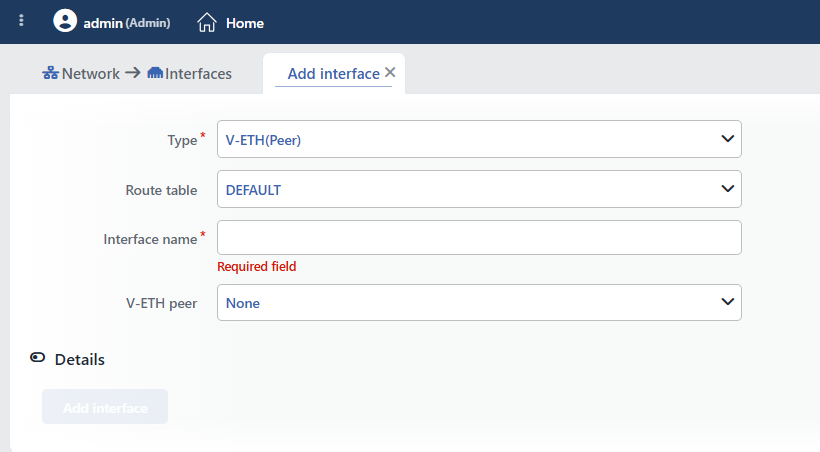This screenshot has width=820, height=452.
Task: Click the Required field error message
Action: pyautogui.click(x=257, y=266)
